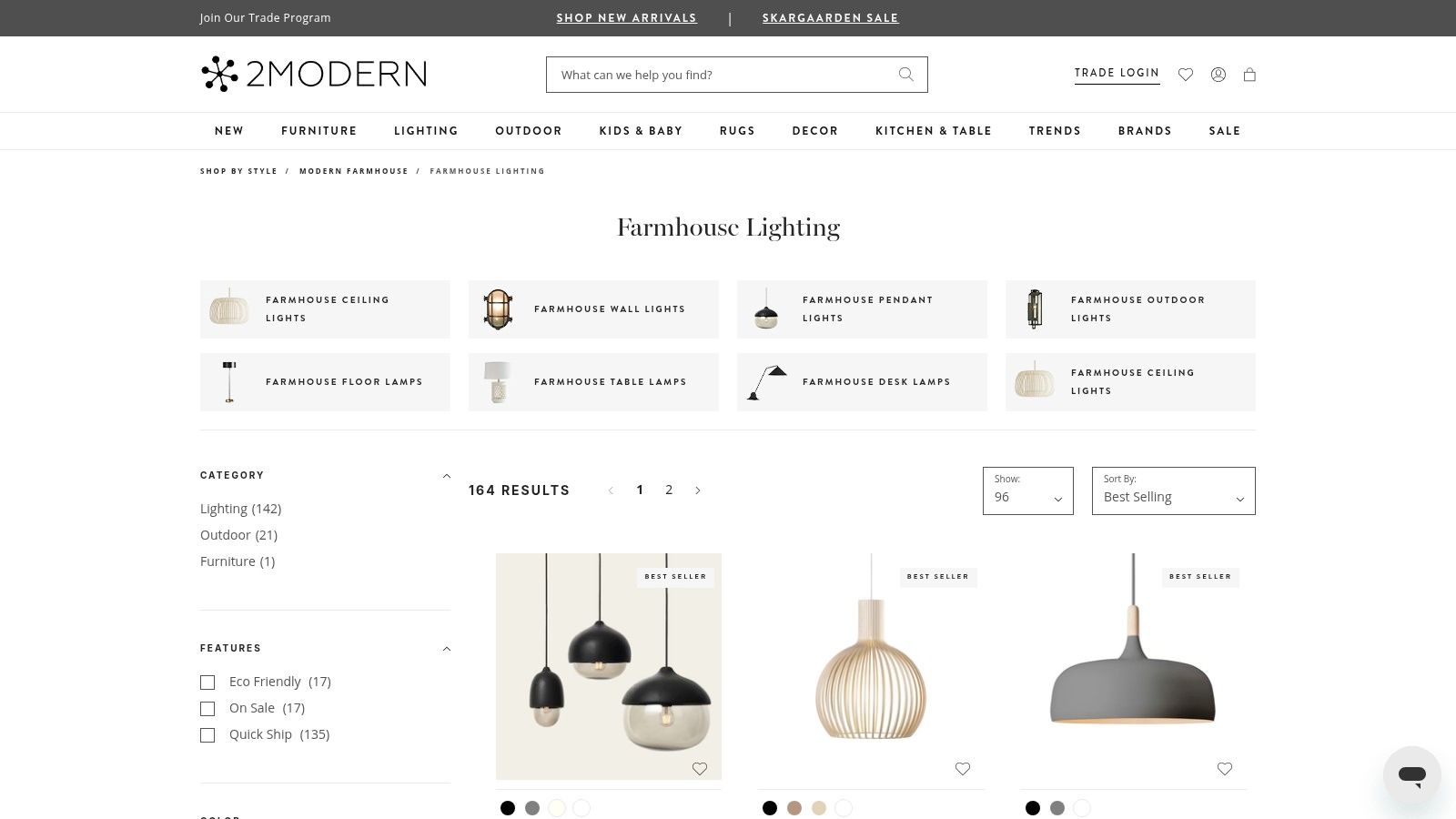The height and width of the screenshot is (819, 1456).
Task: Open the wishlist heart icon in header
Action: (x=1186, y=75)
